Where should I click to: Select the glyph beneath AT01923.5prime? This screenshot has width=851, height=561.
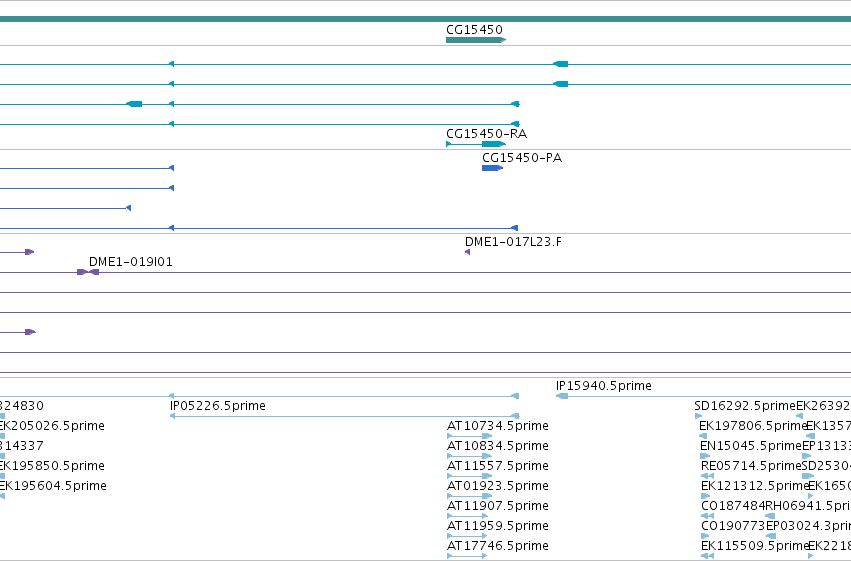pos(469,496)
